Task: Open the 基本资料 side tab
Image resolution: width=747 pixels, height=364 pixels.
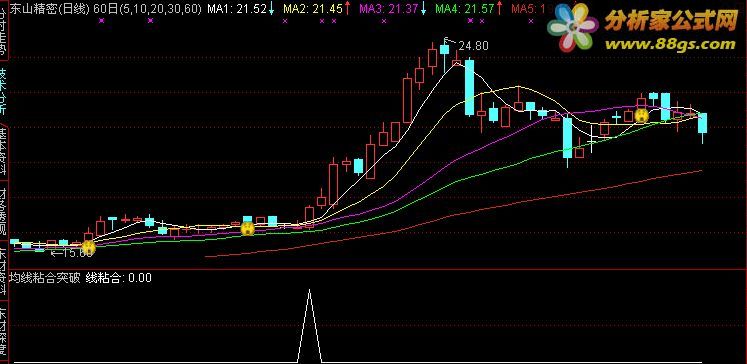Action: [4, 152]
